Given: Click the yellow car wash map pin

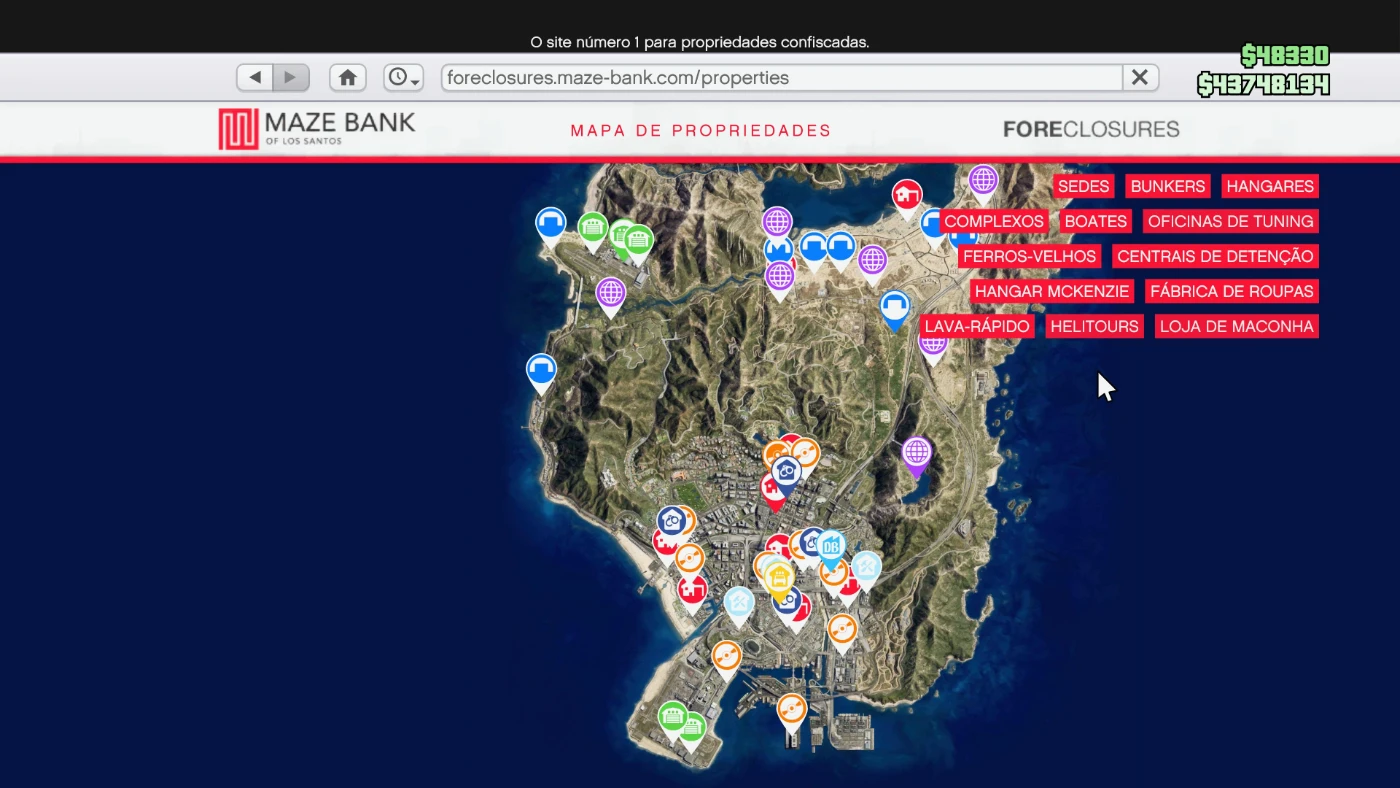Looking at the screenshot, I should [x=779, y=578].
